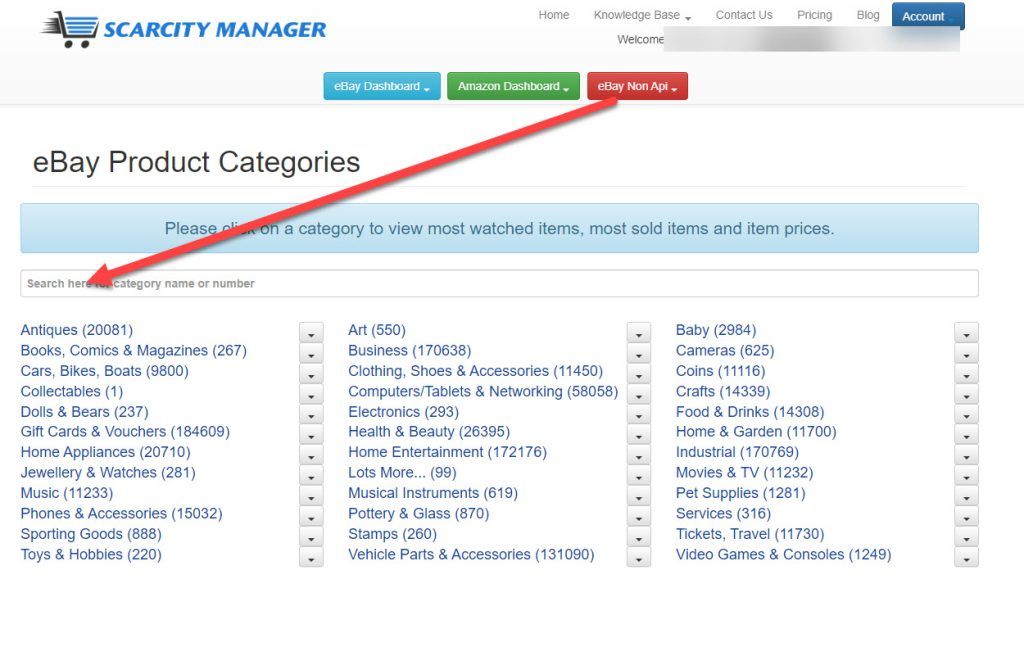This screenshot has width=1024, height=670.
Task: Open the Blog menu item
Action: pos(868,15)
